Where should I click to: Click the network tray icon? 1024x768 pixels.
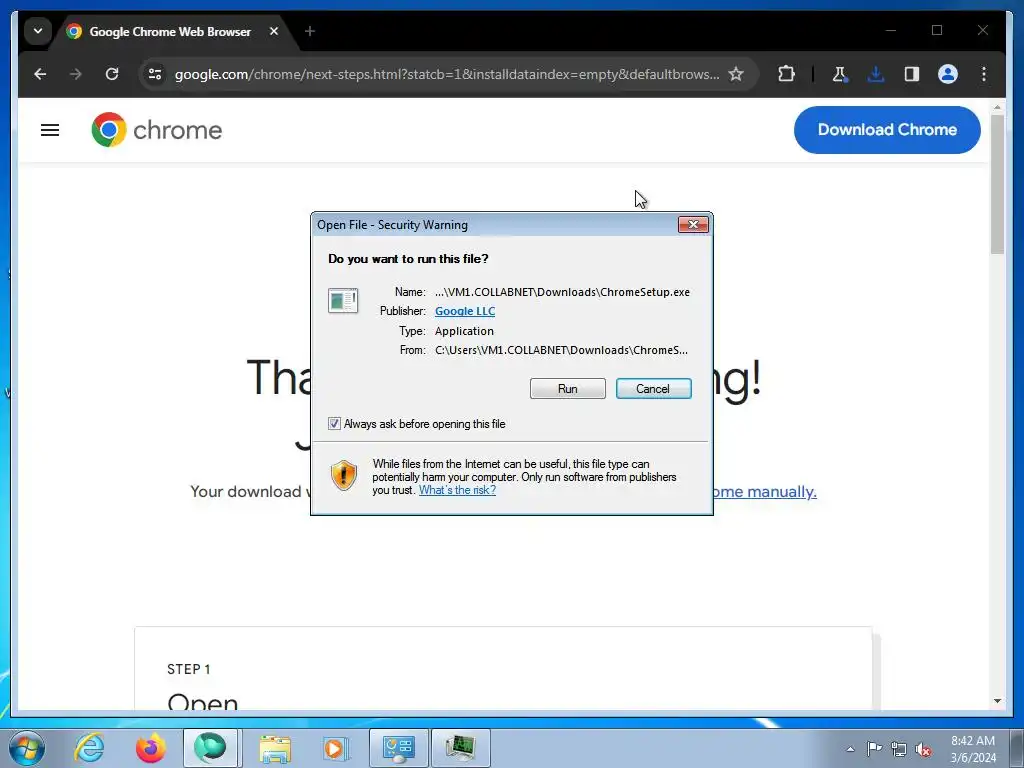(899, 749)
